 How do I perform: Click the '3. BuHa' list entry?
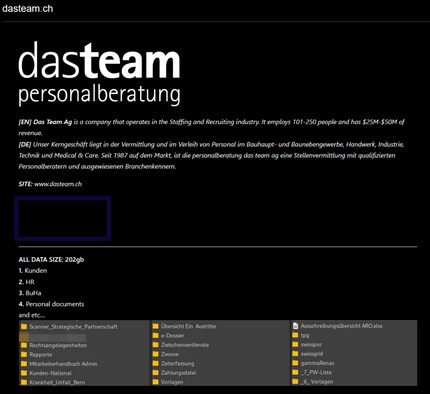point(30,293)
